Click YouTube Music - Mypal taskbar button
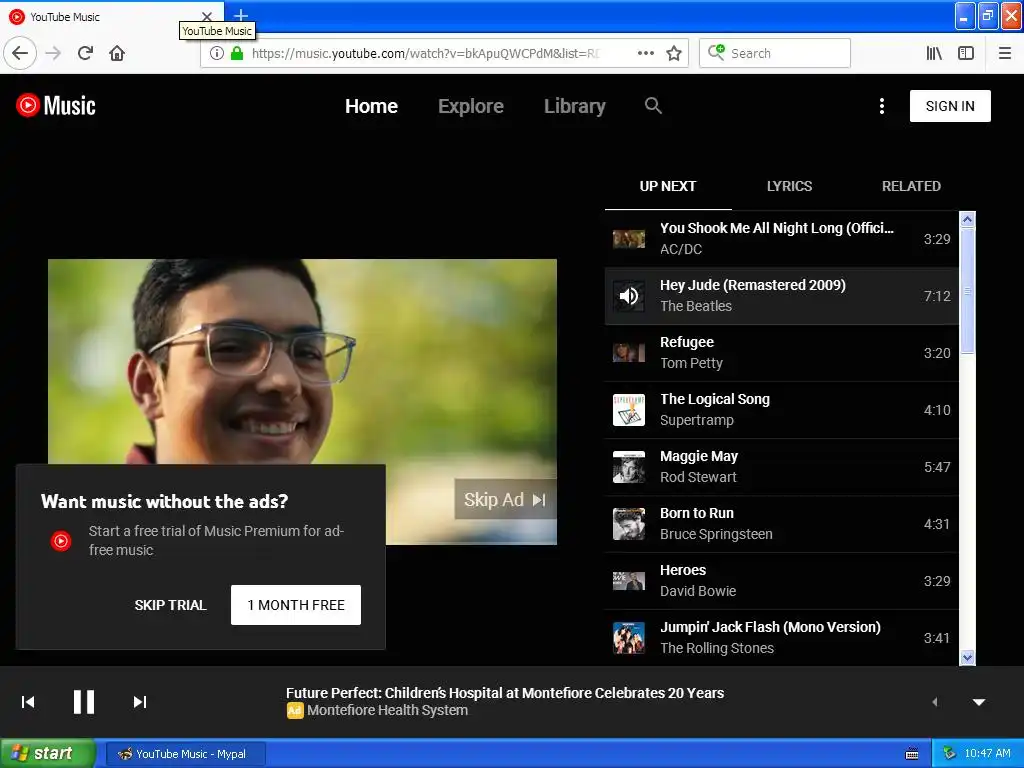The width and height of the screenshot is (1024, 768). pos(185,754)
